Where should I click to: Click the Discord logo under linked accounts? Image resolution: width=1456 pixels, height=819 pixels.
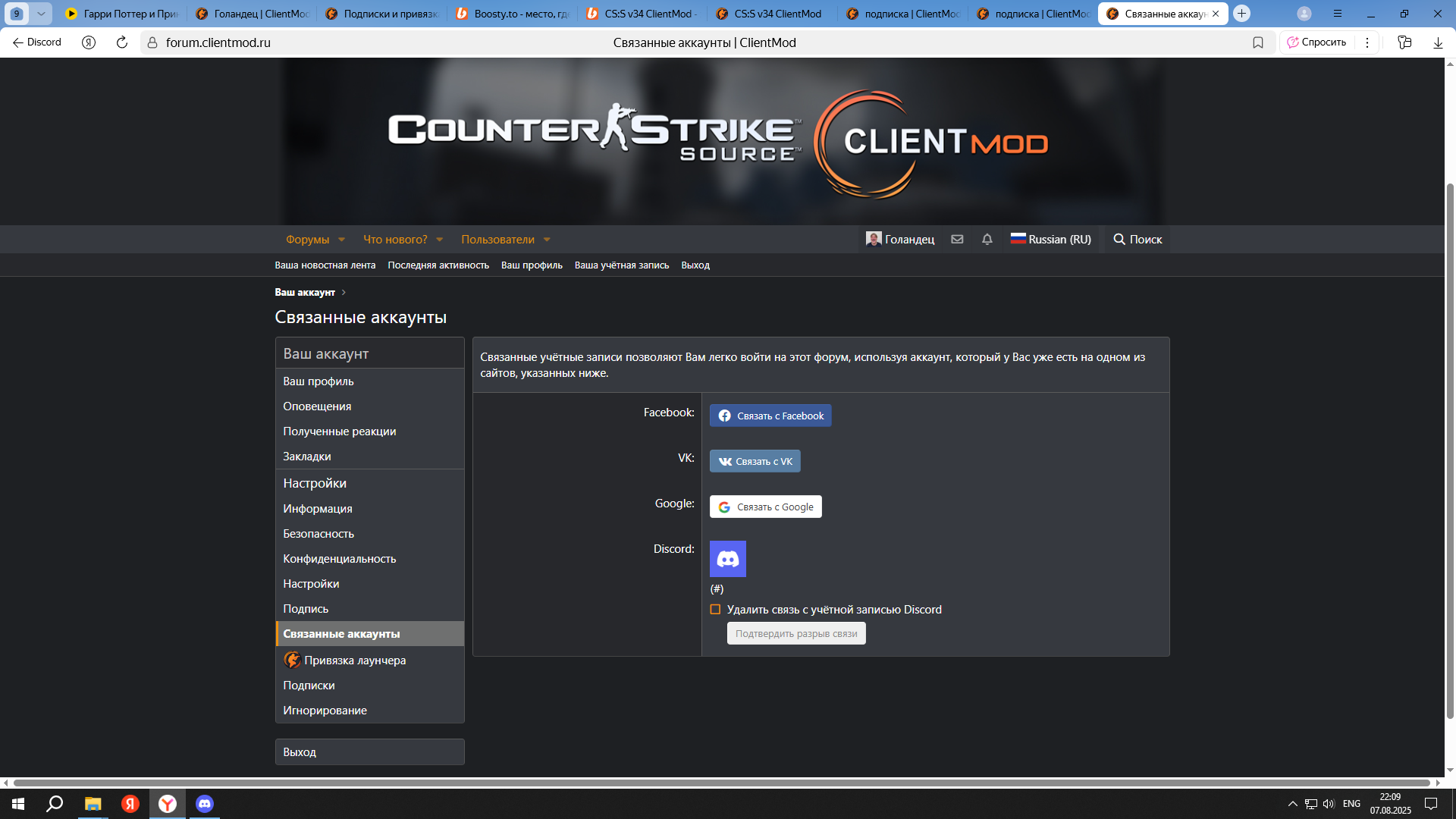(x=727, y=559)
